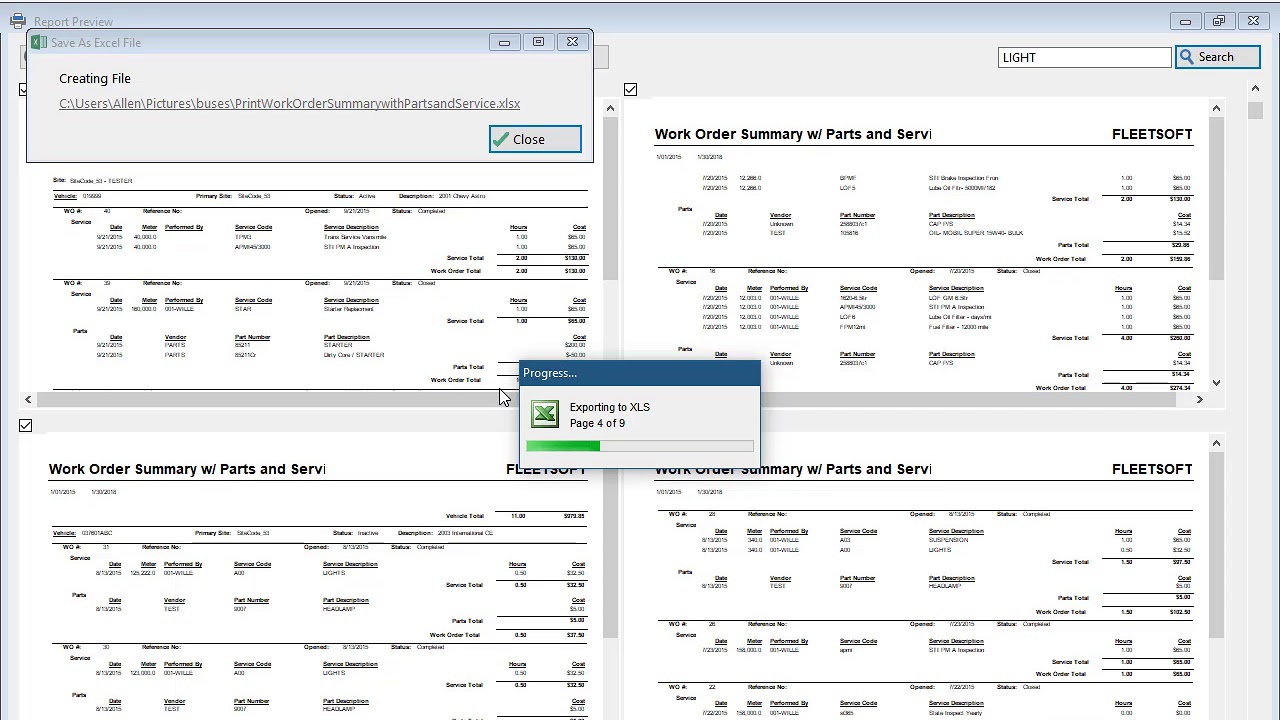Image resolution: width=1280 pixels, height=720 pixels.
Task: Click the 'Save As Excel File' title text
Action: tap(96, 42)
